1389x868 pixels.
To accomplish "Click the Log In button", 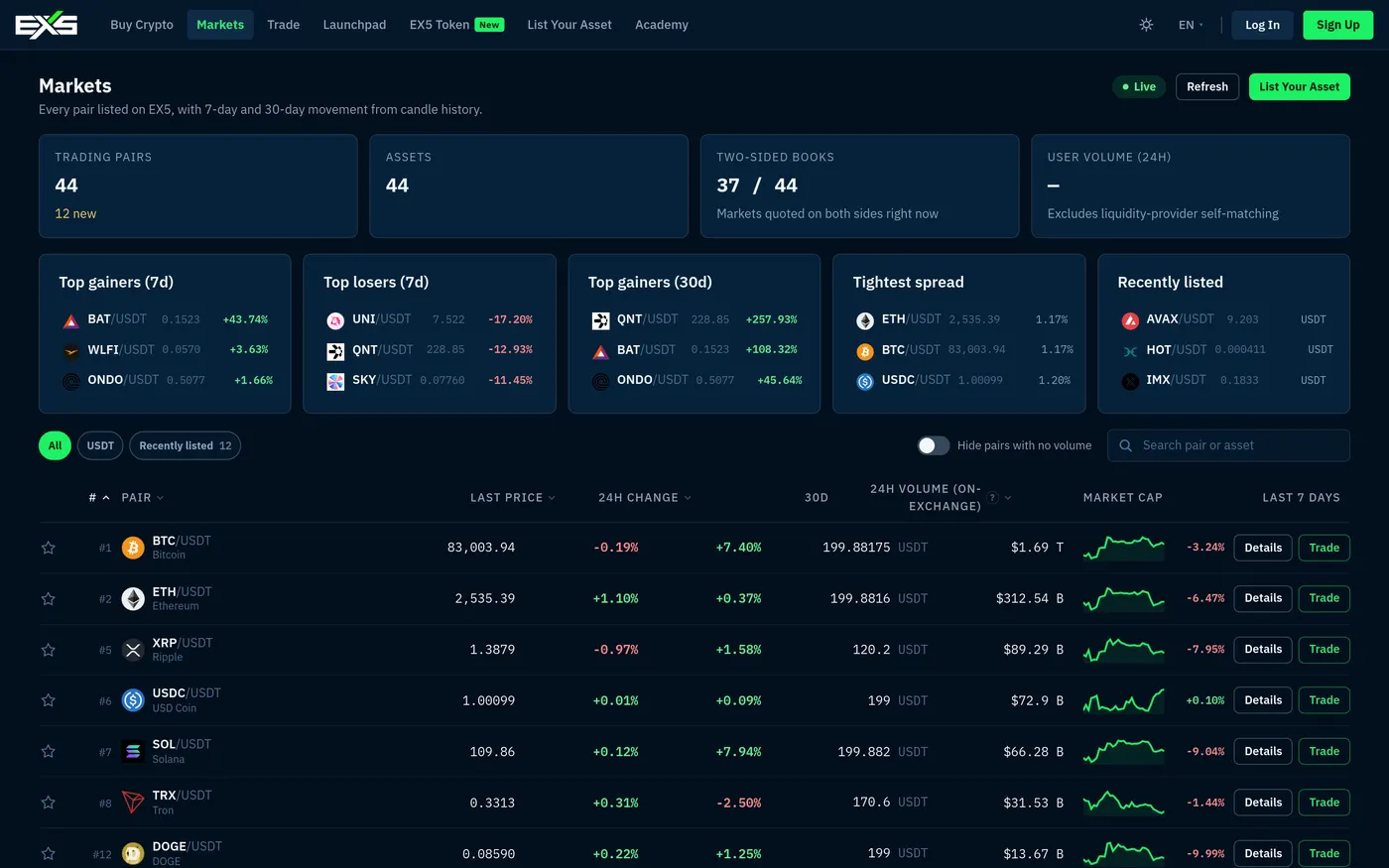I will [1262, 25].
